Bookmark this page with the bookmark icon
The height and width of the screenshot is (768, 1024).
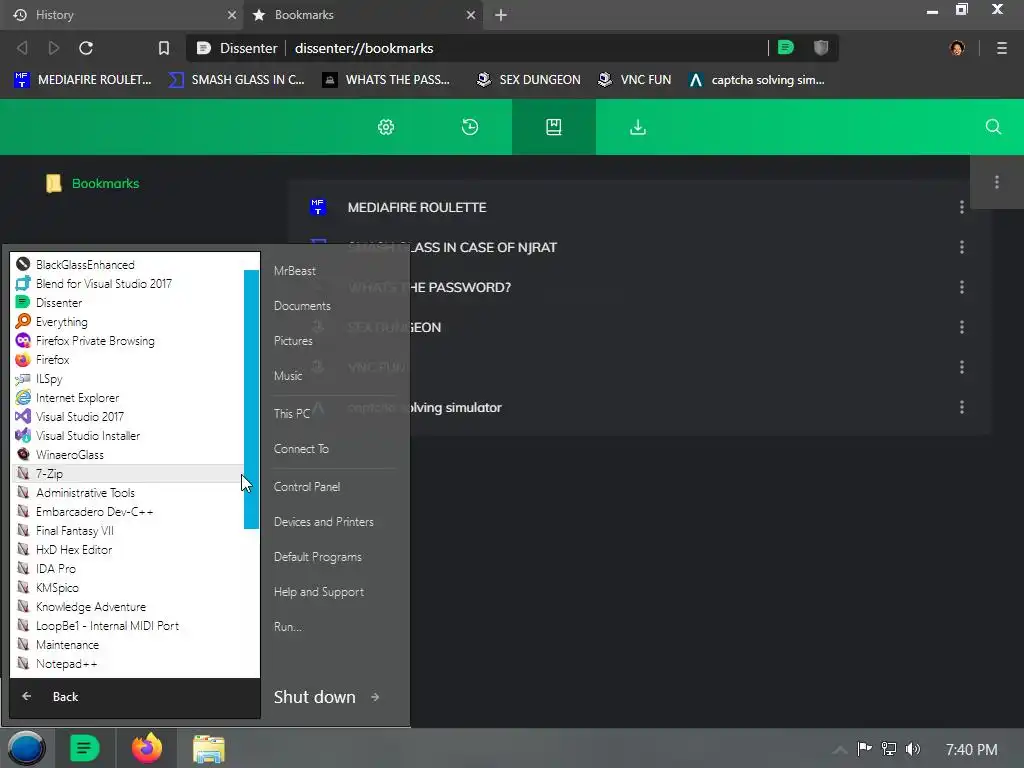(x=164, y=48)
